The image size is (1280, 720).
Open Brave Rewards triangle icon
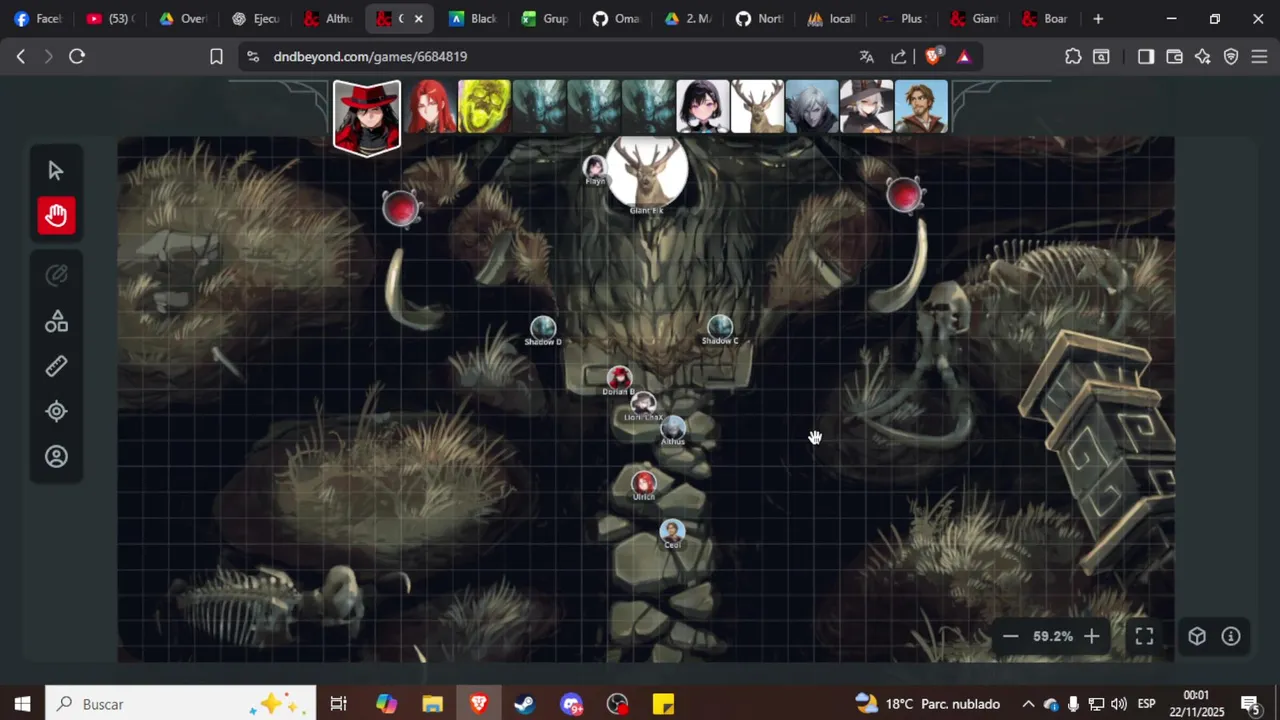(x=964, y=57)
